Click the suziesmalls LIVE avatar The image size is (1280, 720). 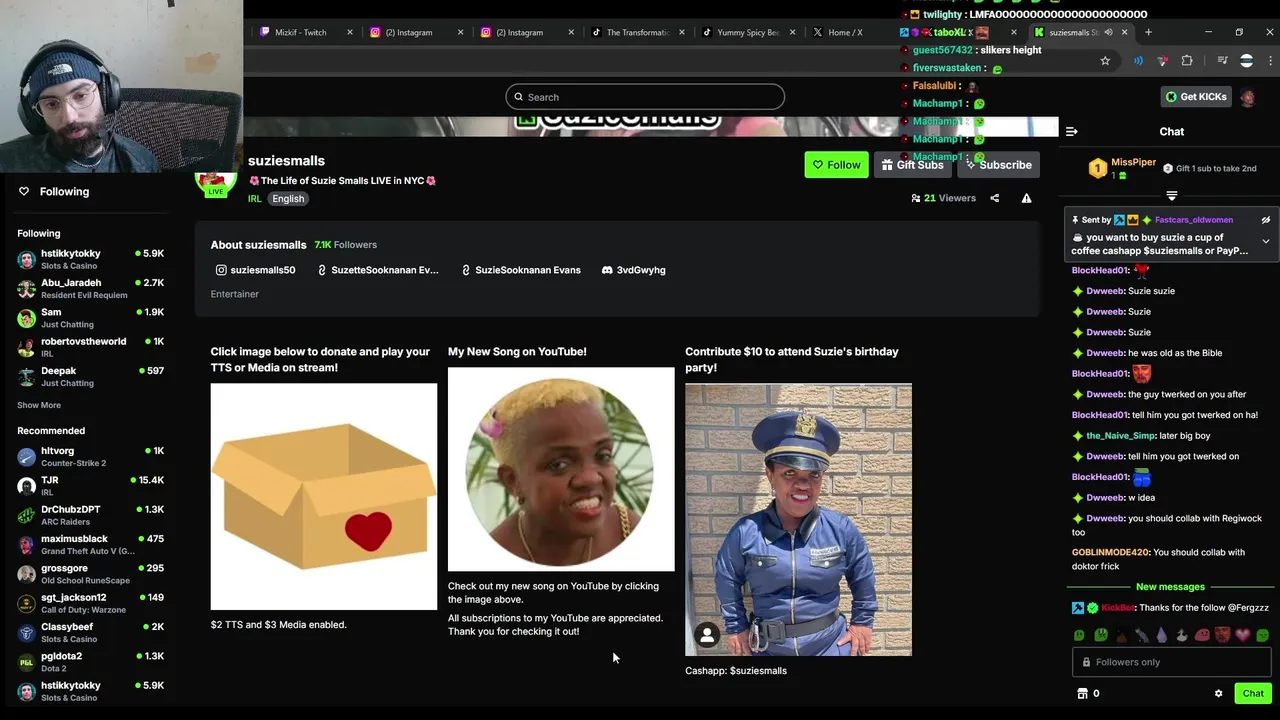tap(216, 183)
